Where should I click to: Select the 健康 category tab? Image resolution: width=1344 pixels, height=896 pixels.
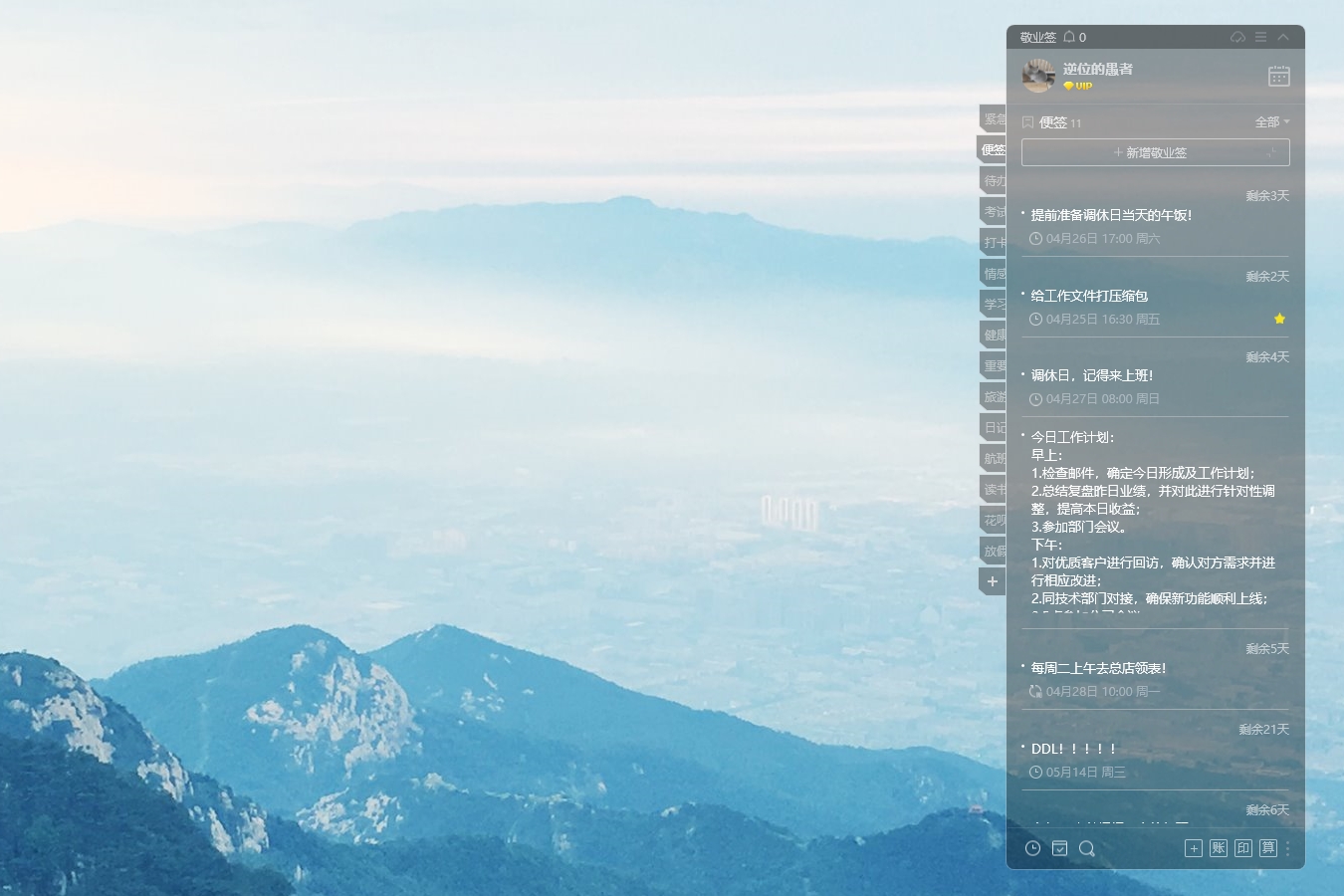pos(993,336)
